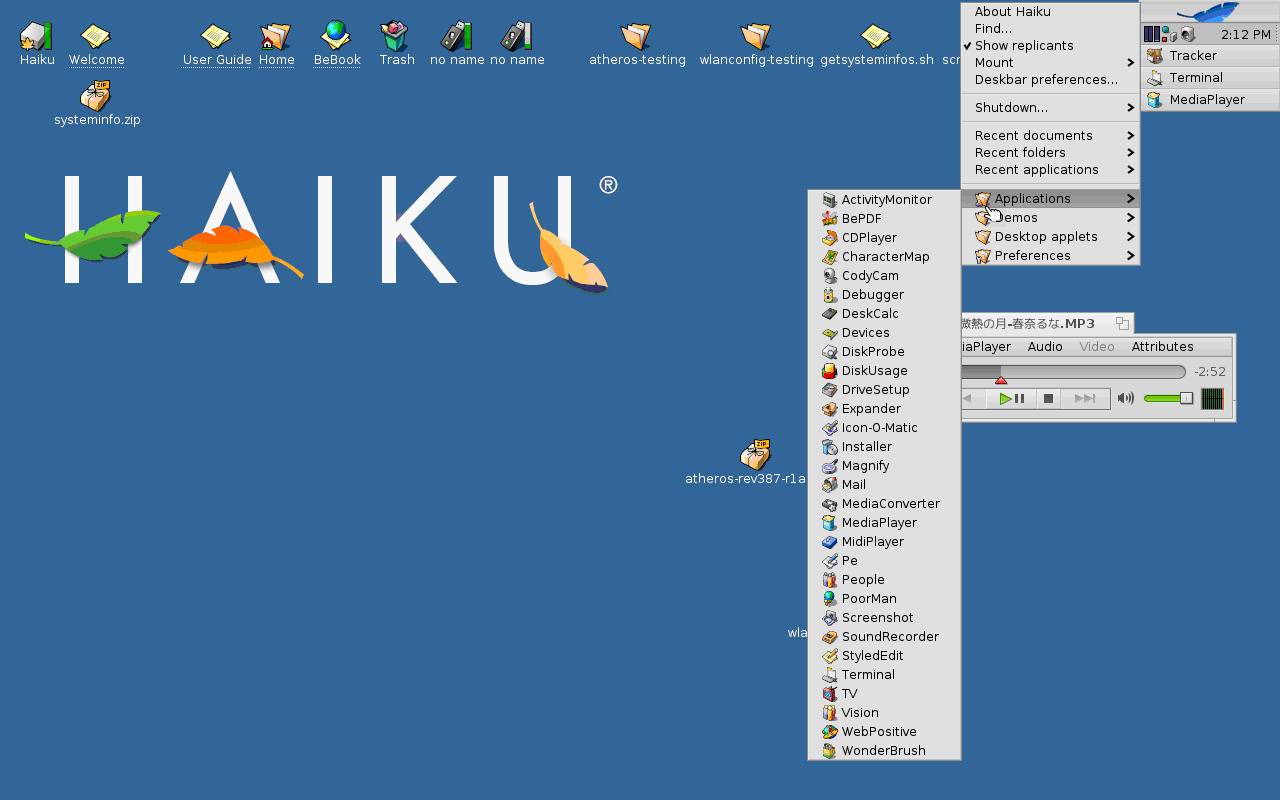1280x800 pixels.
Task: Click the Haiku disk volume icon
Action: pyautogui.click(x=36, y=38)
